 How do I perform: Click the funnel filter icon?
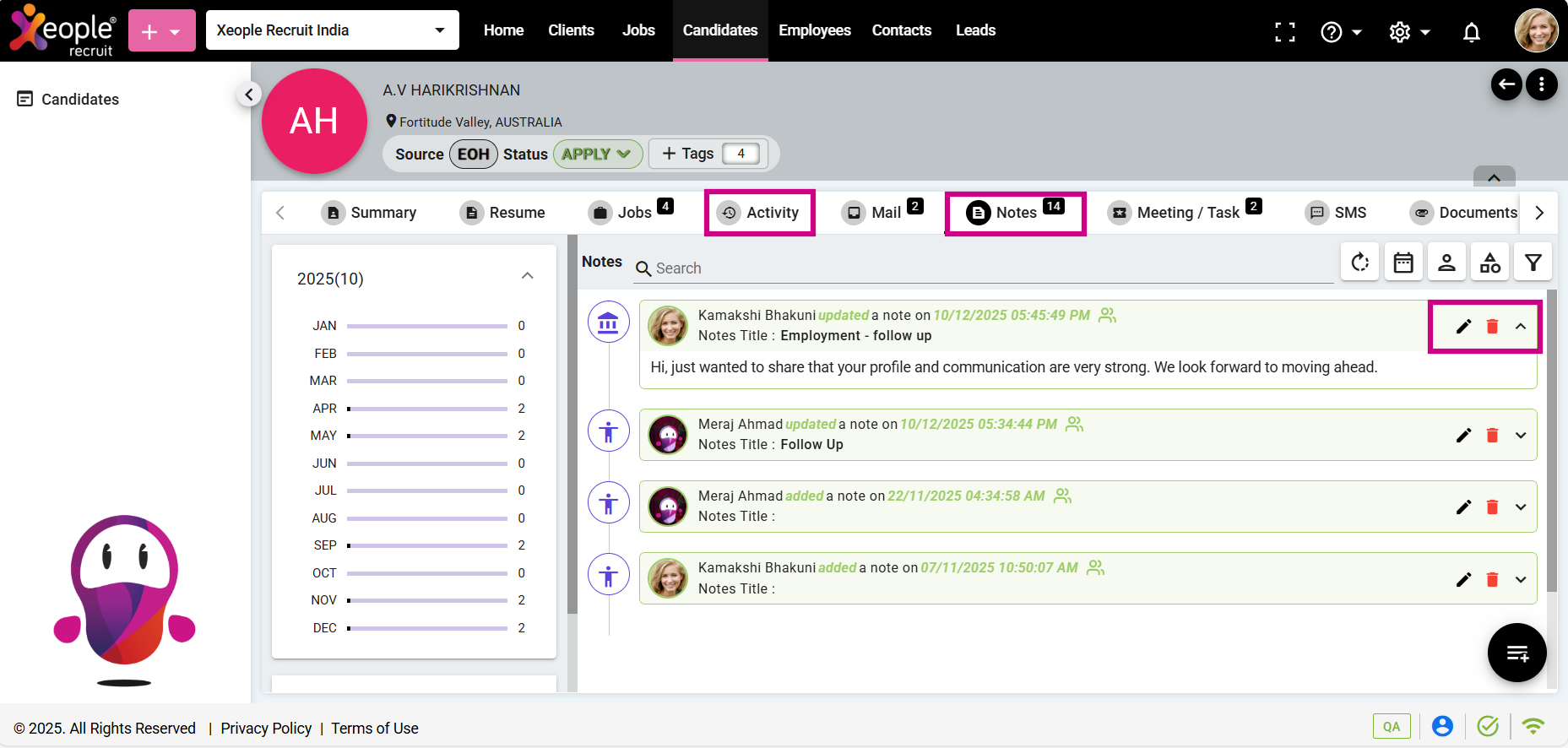[1533, 263]
